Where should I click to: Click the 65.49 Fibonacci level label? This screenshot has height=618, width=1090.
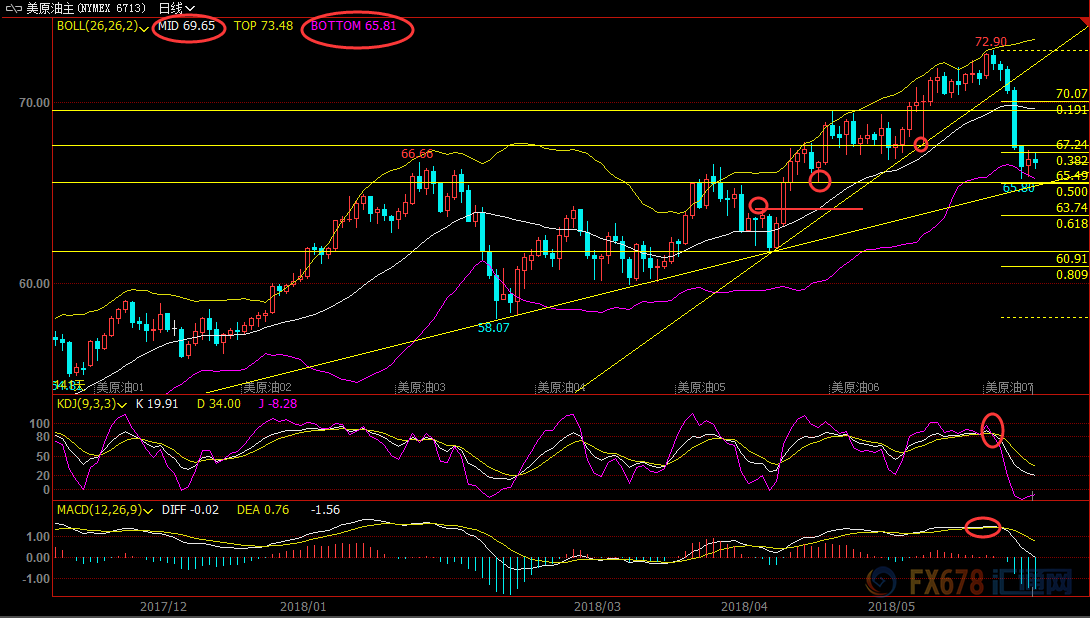pyautogui.click(x=1071, y=176)
